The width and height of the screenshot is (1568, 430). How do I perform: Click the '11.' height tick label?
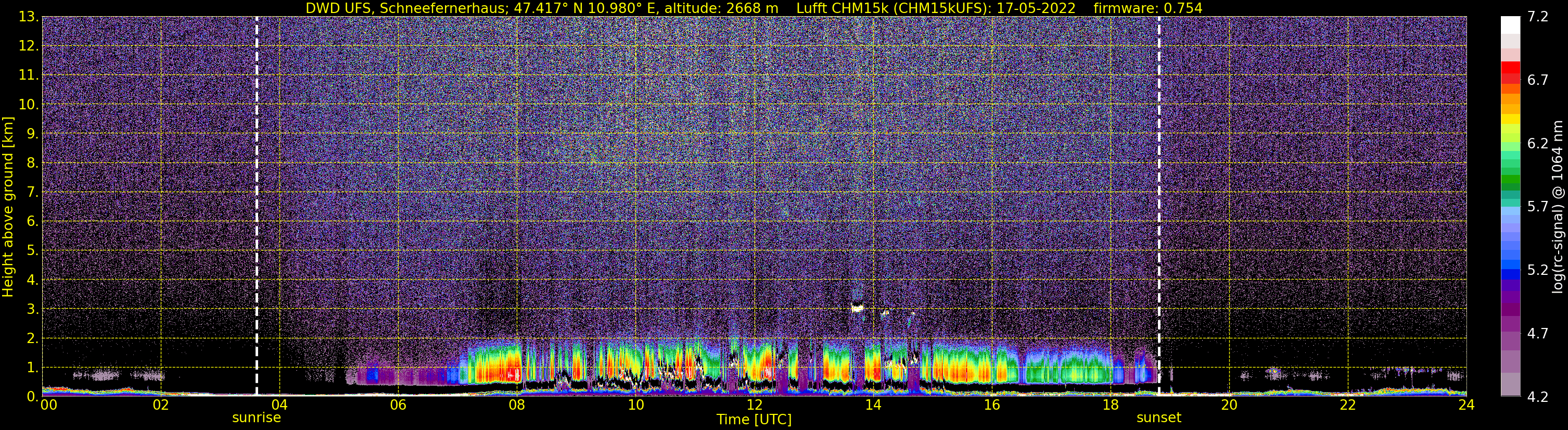pyautogui.click(x=28, y=75)
